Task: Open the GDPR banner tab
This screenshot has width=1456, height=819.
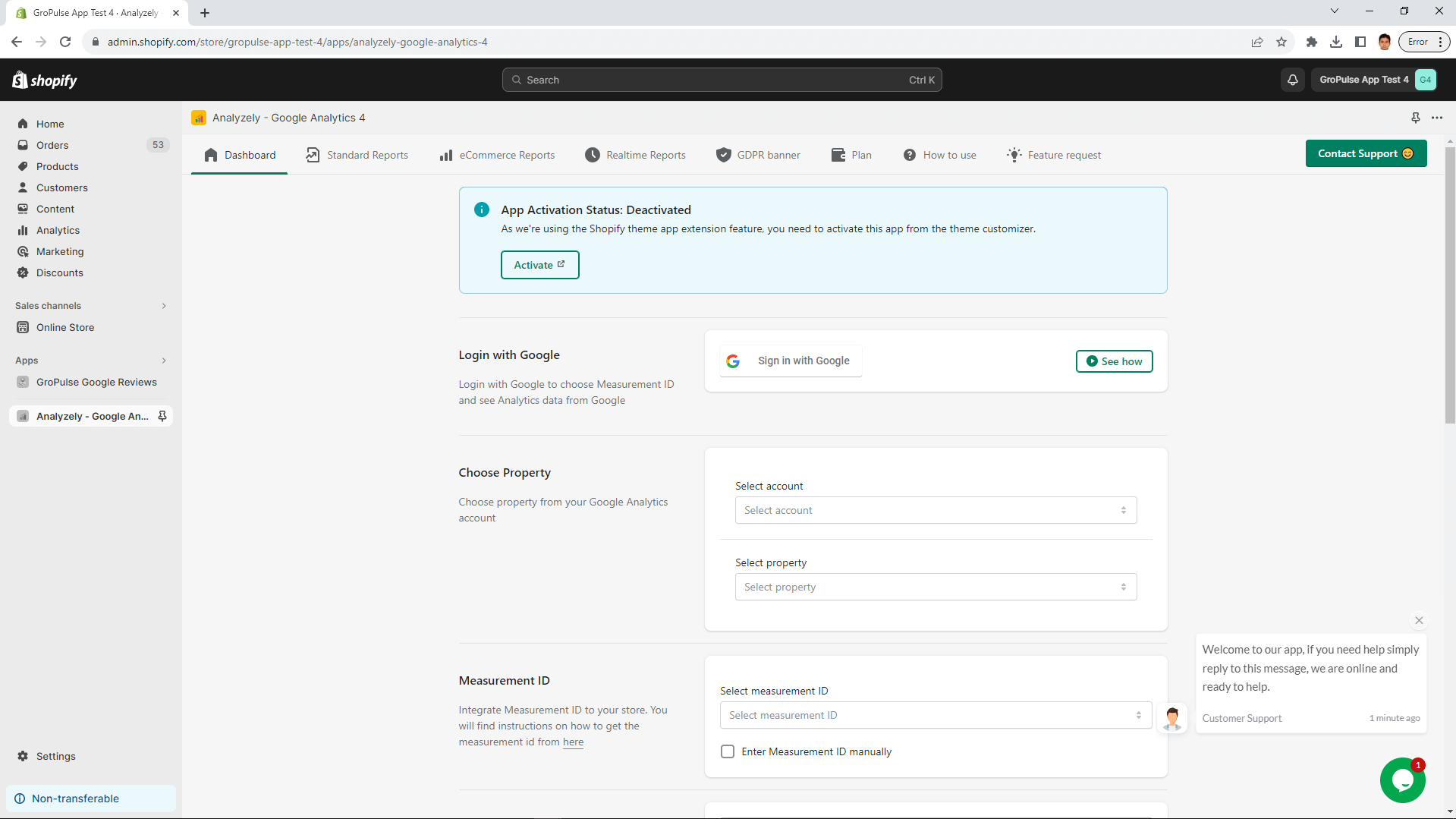Action: [x=758, y=155]
